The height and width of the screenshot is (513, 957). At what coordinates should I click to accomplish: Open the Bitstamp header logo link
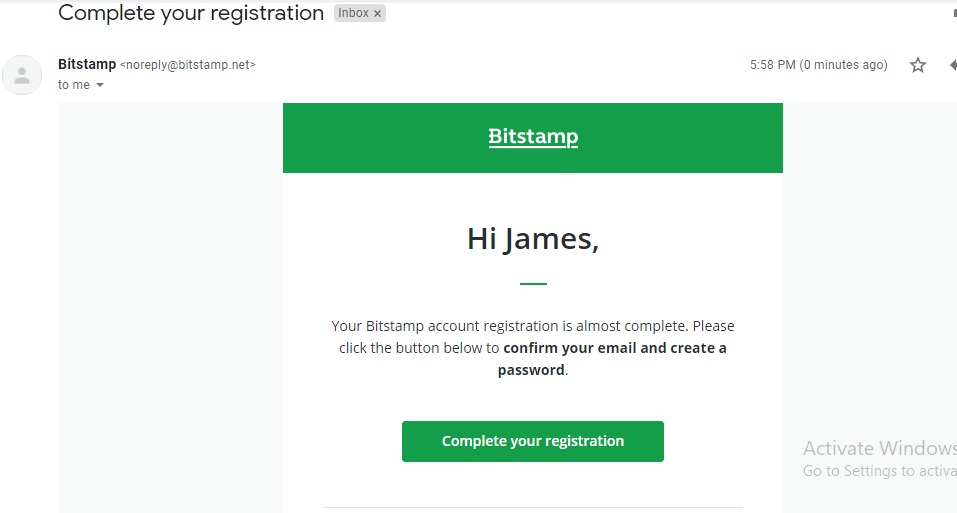click(533, 137)
